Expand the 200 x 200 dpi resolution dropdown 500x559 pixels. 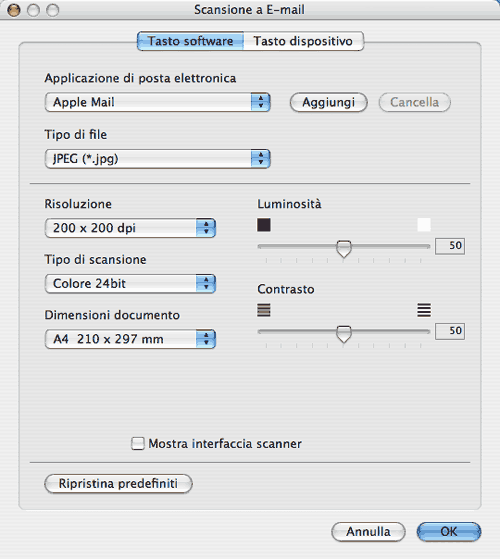coord(130,228)
